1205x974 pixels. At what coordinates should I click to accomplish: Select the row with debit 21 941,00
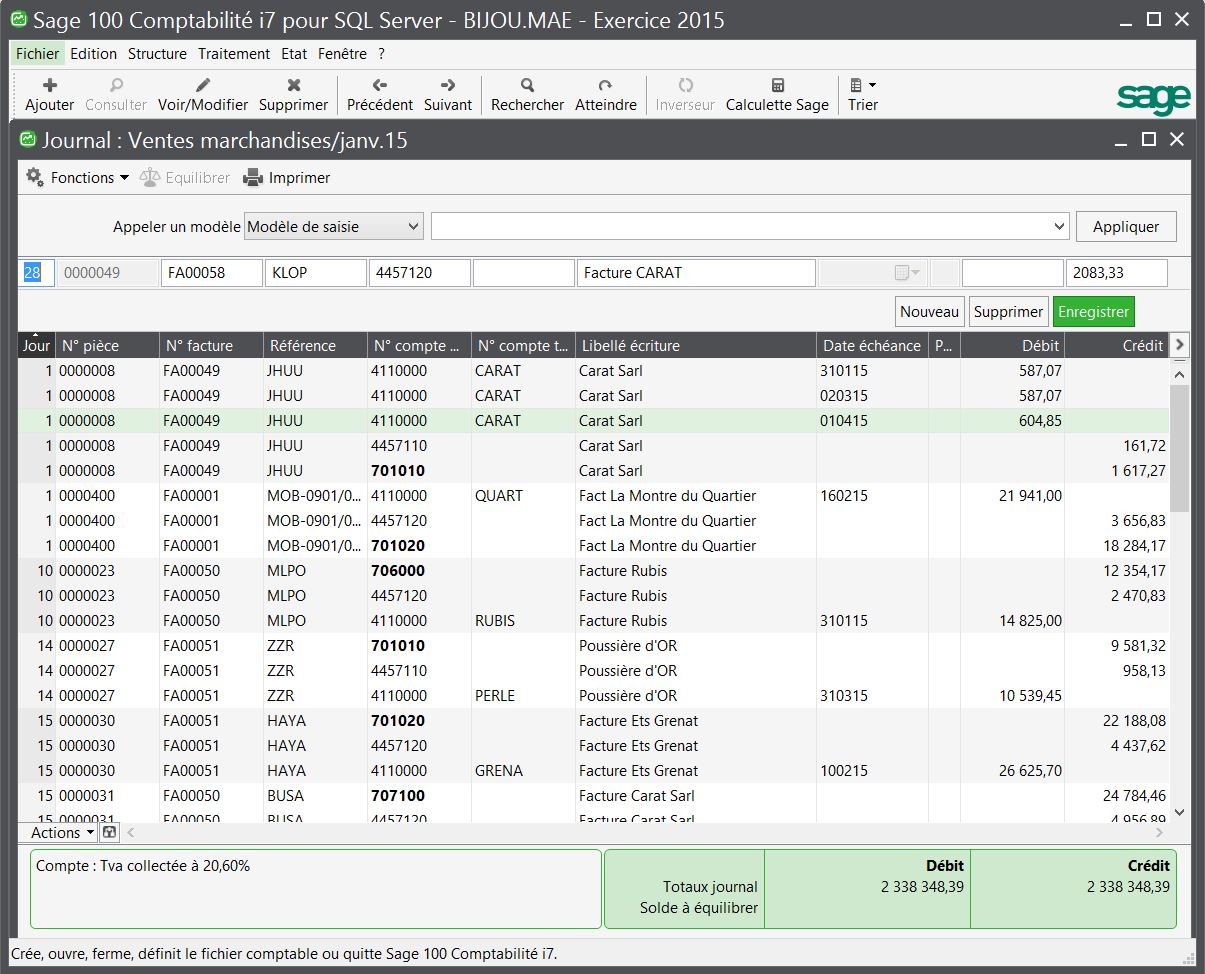click(x=593, y=495)
